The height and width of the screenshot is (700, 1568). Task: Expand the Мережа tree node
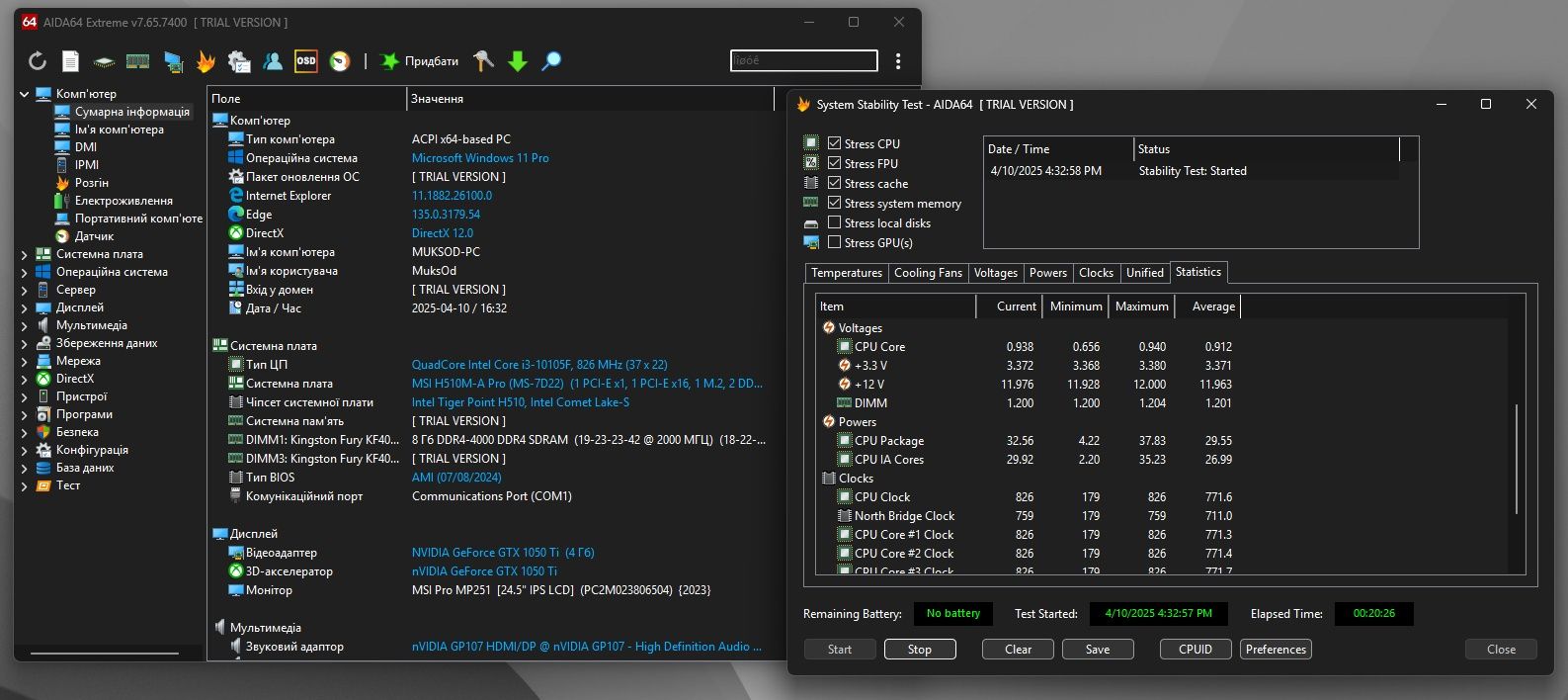24,361
